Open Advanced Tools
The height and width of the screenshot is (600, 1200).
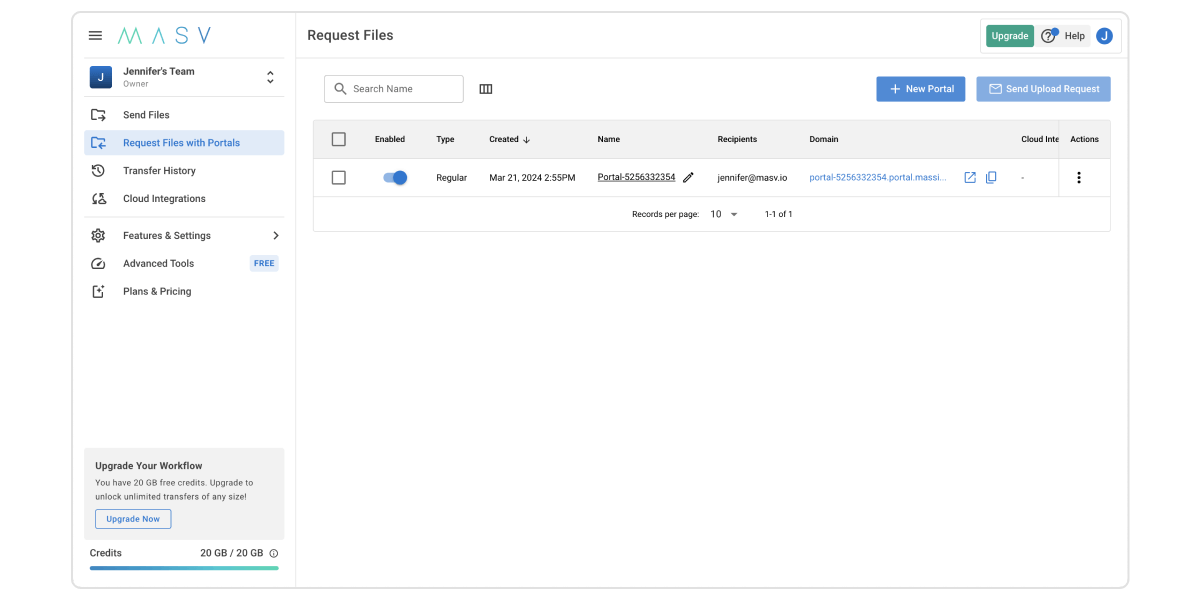[184, 264]
